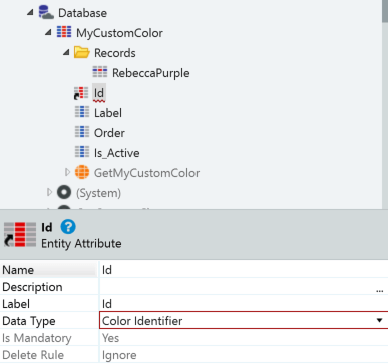Click the bold Id title in properties header
Image resolution: width=388 pixels, height=364 pixels.
[x=47, y=227]
